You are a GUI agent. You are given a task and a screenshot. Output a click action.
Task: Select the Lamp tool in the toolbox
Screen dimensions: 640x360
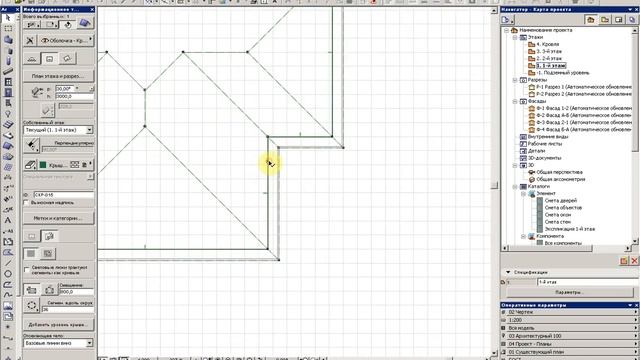pos(8,114)
